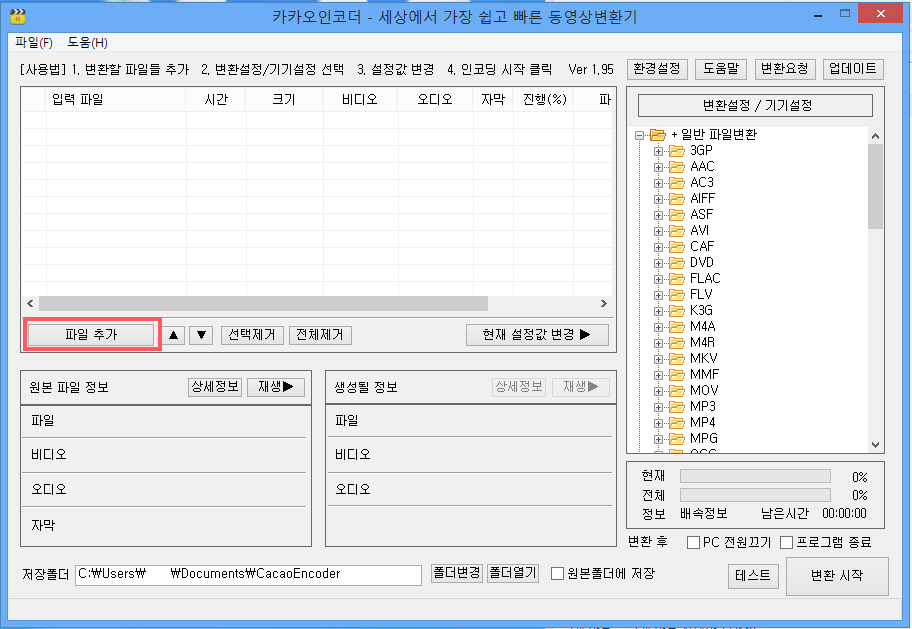Move the selected file down with ▼

(201, 335)
